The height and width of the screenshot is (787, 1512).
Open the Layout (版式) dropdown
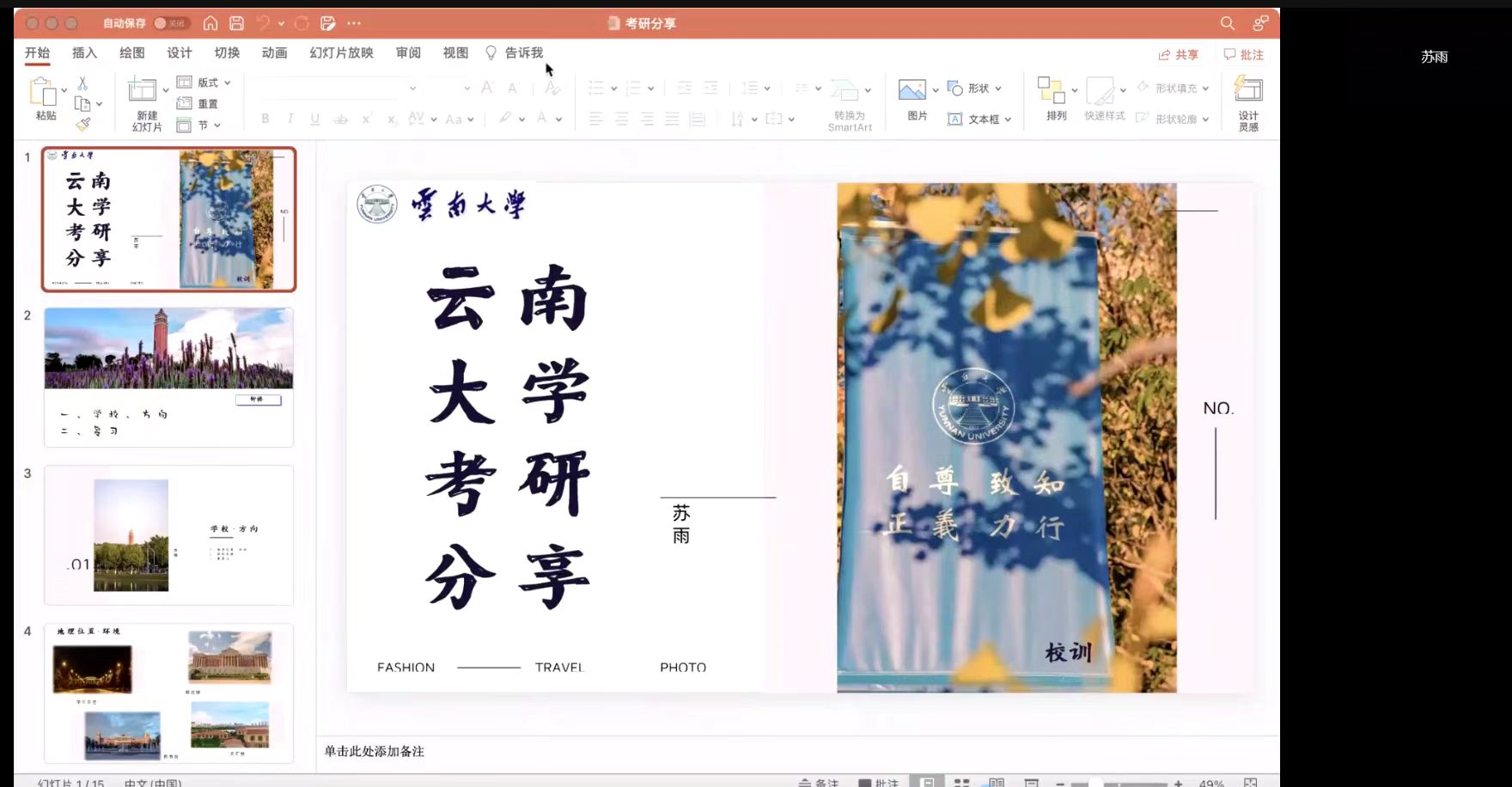(204, 82)
